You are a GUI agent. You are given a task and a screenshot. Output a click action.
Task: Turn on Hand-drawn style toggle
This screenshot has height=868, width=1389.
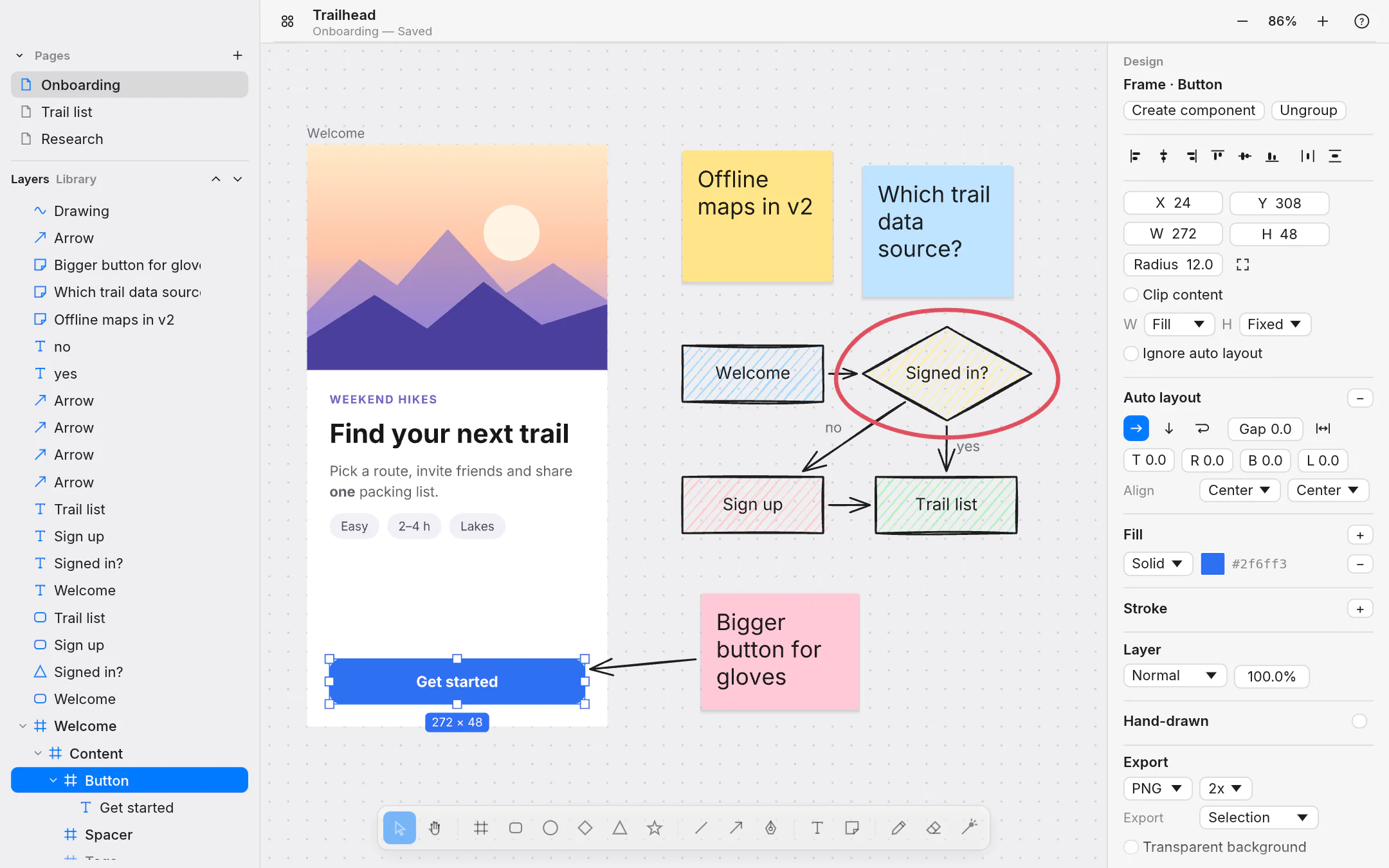[1359, 721]
